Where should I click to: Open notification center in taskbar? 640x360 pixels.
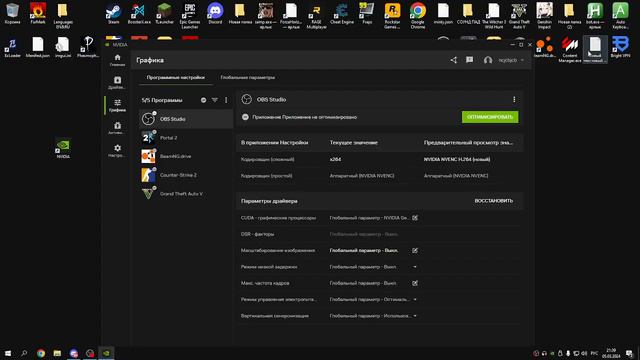[629, 353]
